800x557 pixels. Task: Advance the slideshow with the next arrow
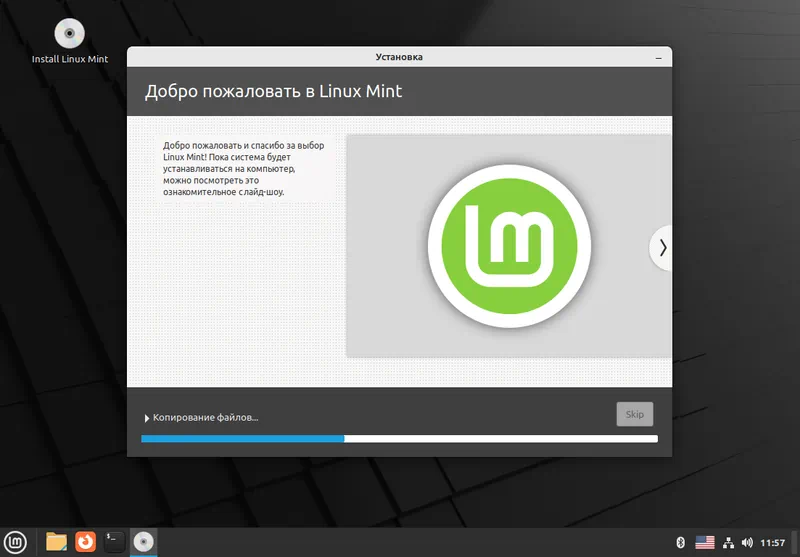pyautogui.click(x=662, y=248)
